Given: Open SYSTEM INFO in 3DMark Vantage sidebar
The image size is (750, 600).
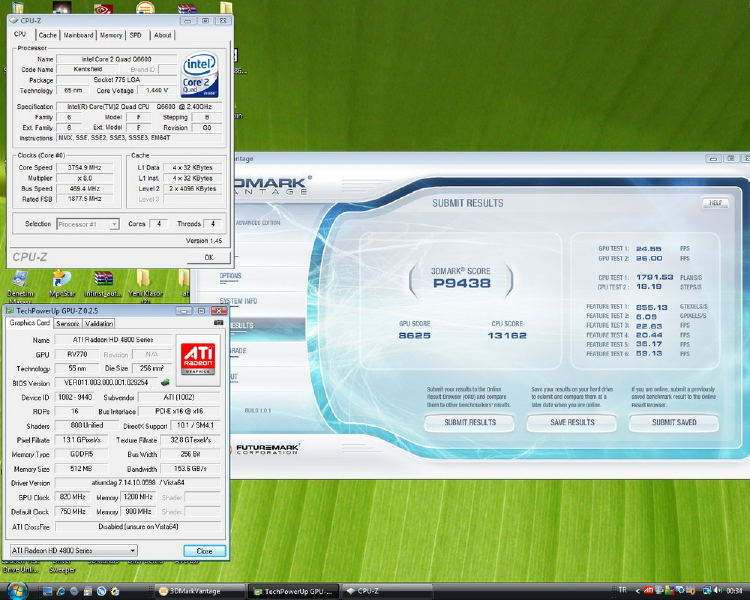Looking at the screenshot, I should (x=239, y=301).
